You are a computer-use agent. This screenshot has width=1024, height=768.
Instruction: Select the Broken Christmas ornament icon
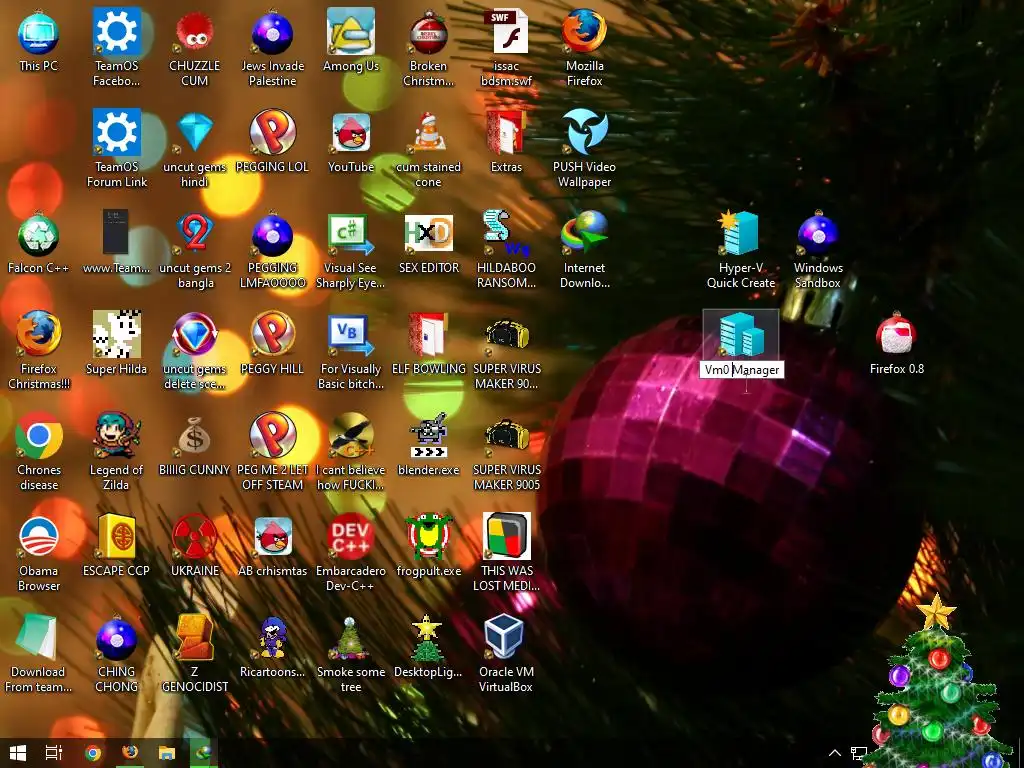click(x=428, y=33)
